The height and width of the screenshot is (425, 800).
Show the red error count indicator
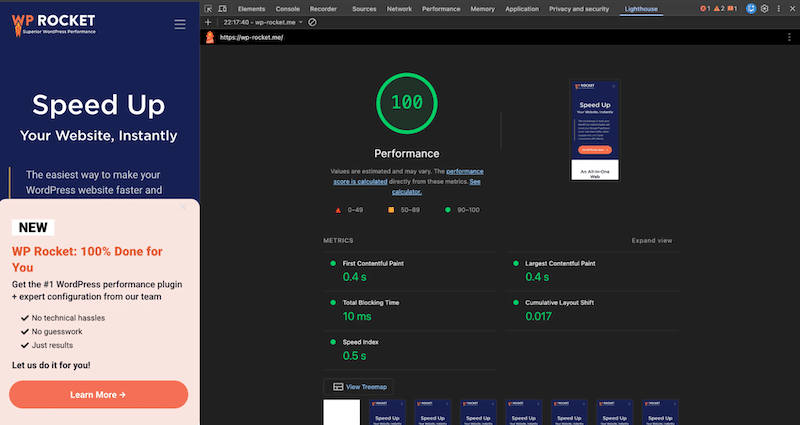pos(705,9)
